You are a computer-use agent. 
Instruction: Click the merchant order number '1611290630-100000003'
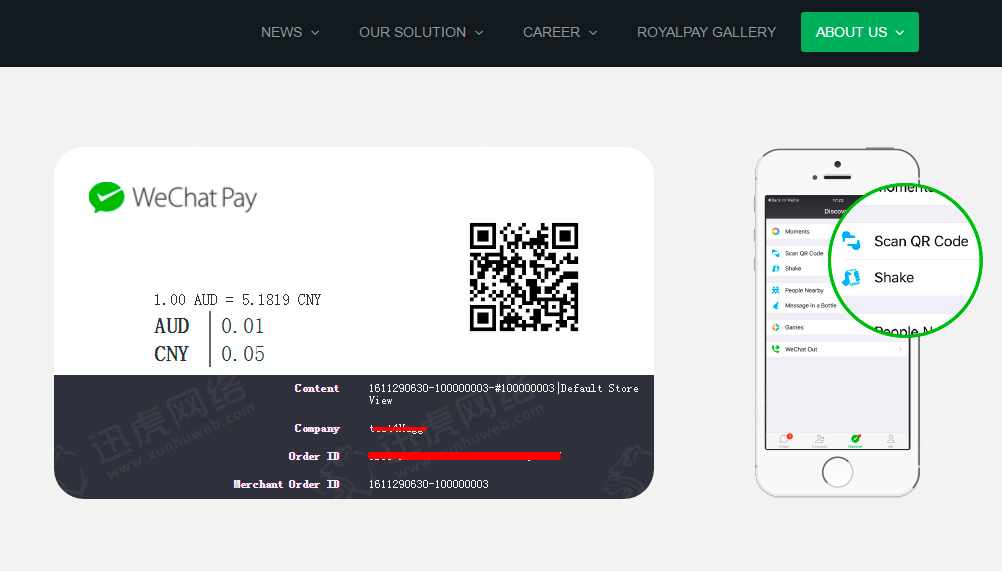(429, 484)
